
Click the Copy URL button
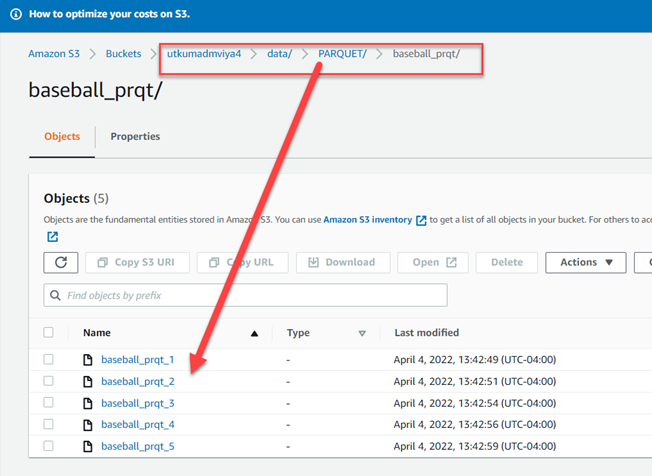pos(242,262)
